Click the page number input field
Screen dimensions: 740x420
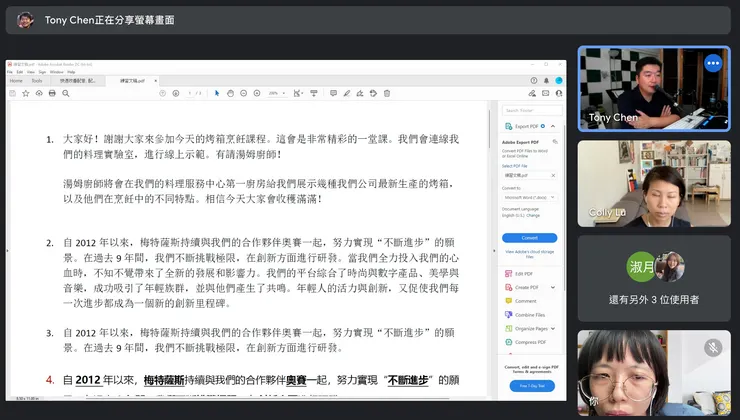190,93
